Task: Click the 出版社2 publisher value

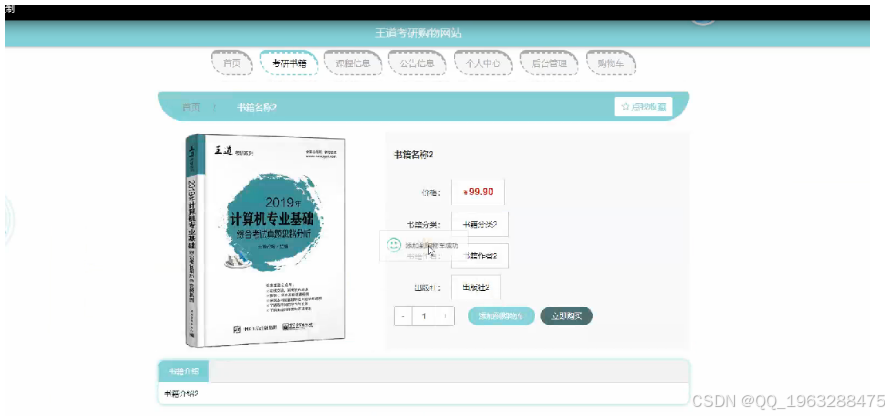Action: (476, 287)
